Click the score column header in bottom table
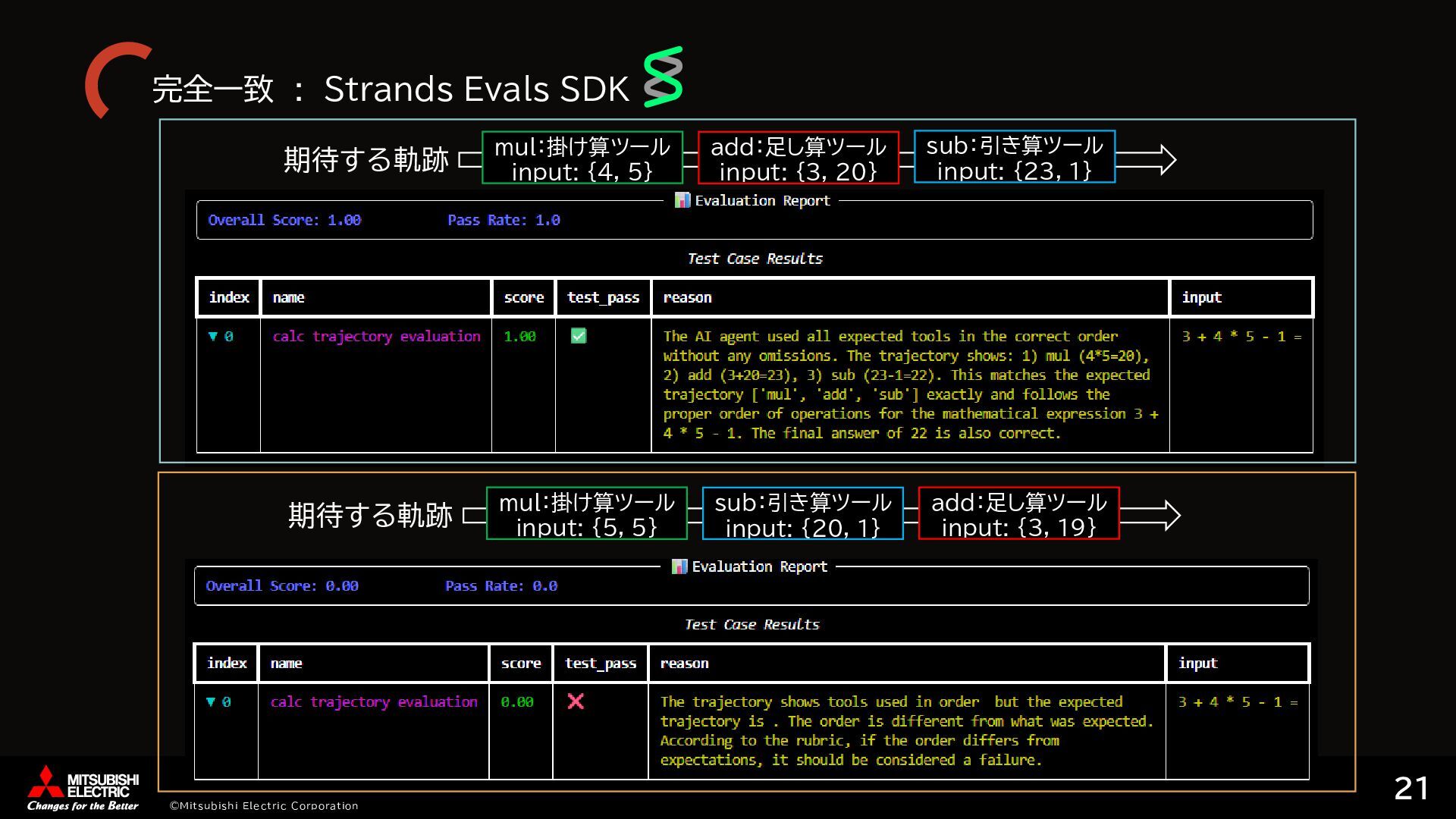 (x=520, y=663)
